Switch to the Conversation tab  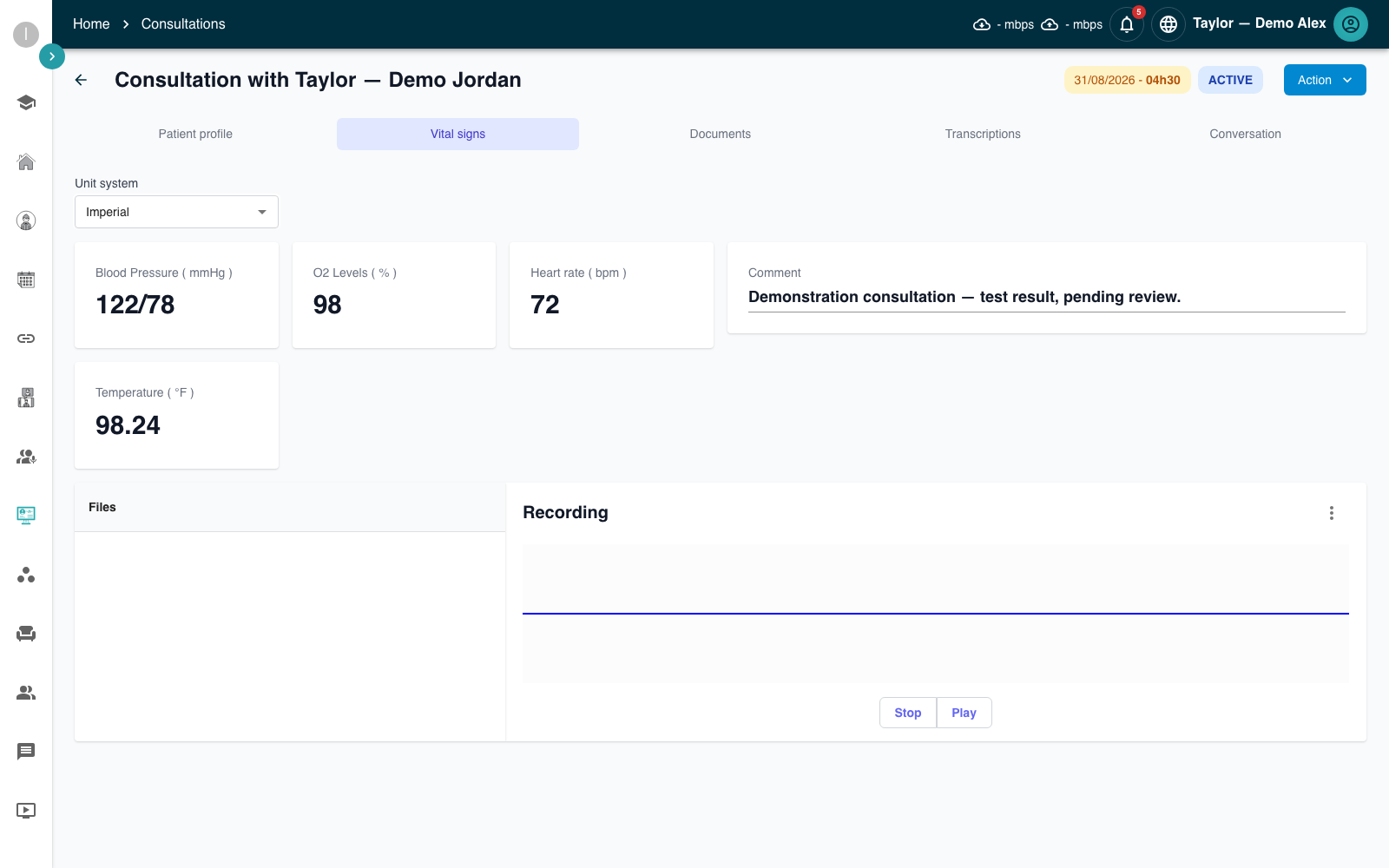[x=1245, y=134]
